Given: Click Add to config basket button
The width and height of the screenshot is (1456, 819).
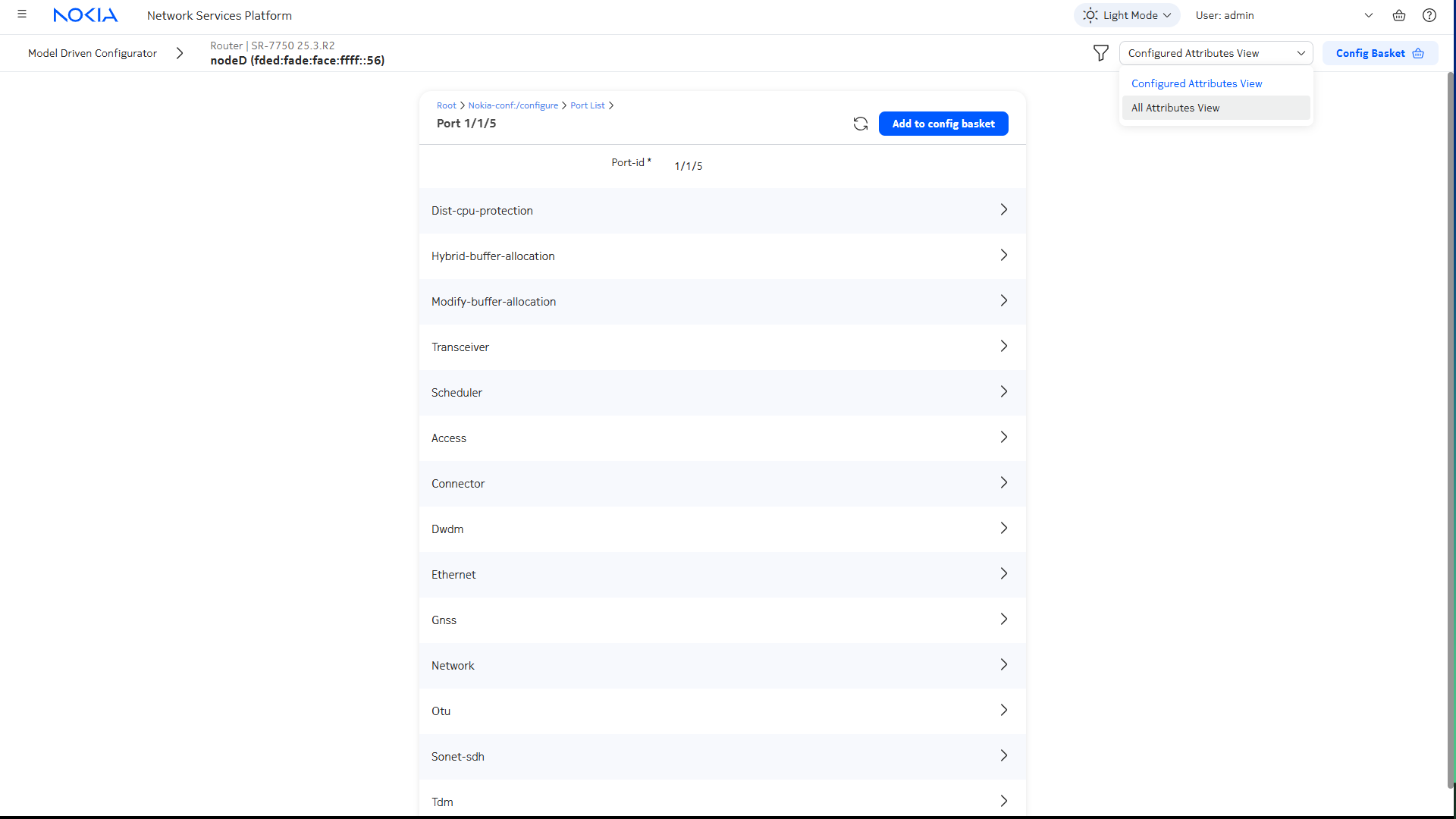Looking at the screenshot, I should (943, 124).
